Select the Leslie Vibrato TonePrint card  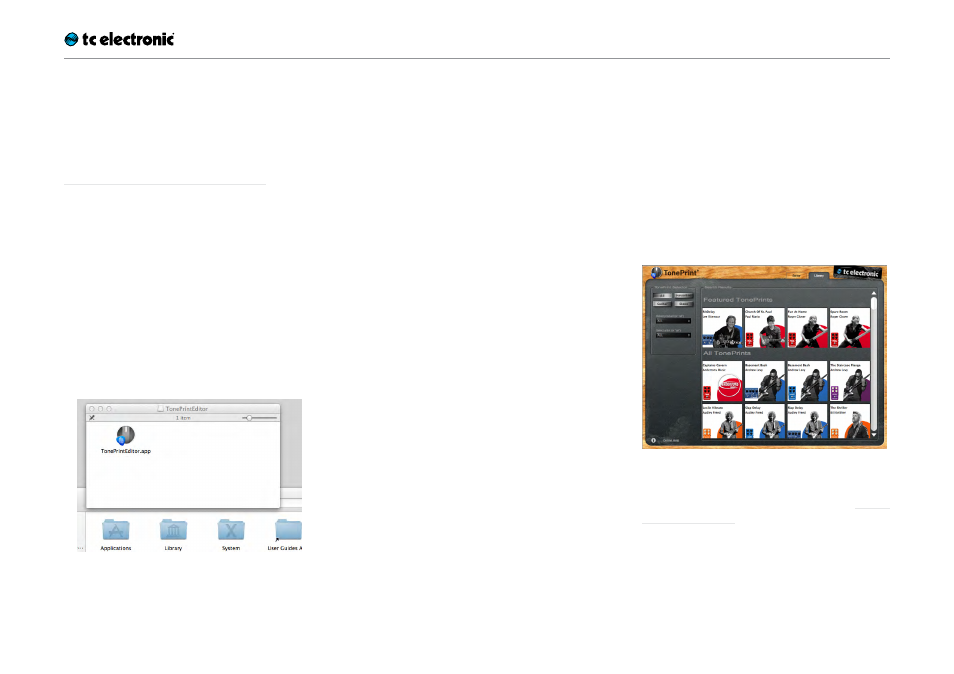(722, 422)
